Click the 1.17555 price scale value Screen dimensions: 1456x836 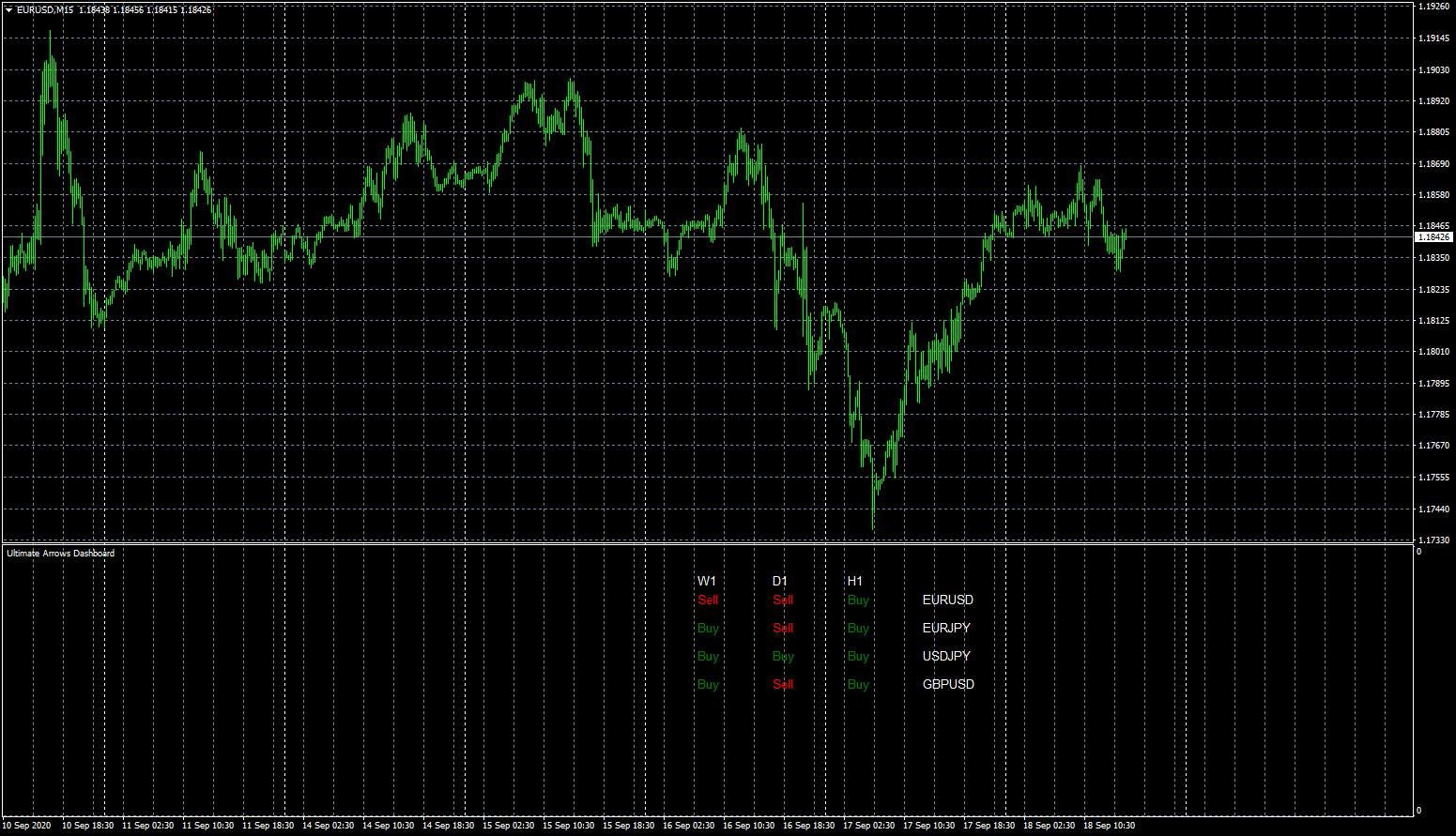coord(1433,478)
